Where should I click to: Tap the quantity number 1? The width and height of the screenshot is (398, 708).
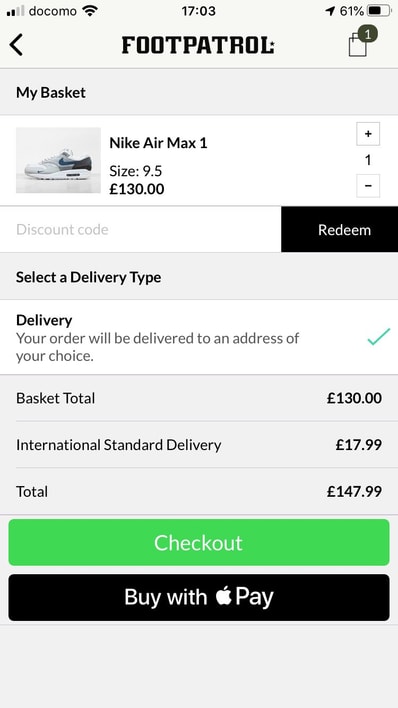tap(368, 160)
